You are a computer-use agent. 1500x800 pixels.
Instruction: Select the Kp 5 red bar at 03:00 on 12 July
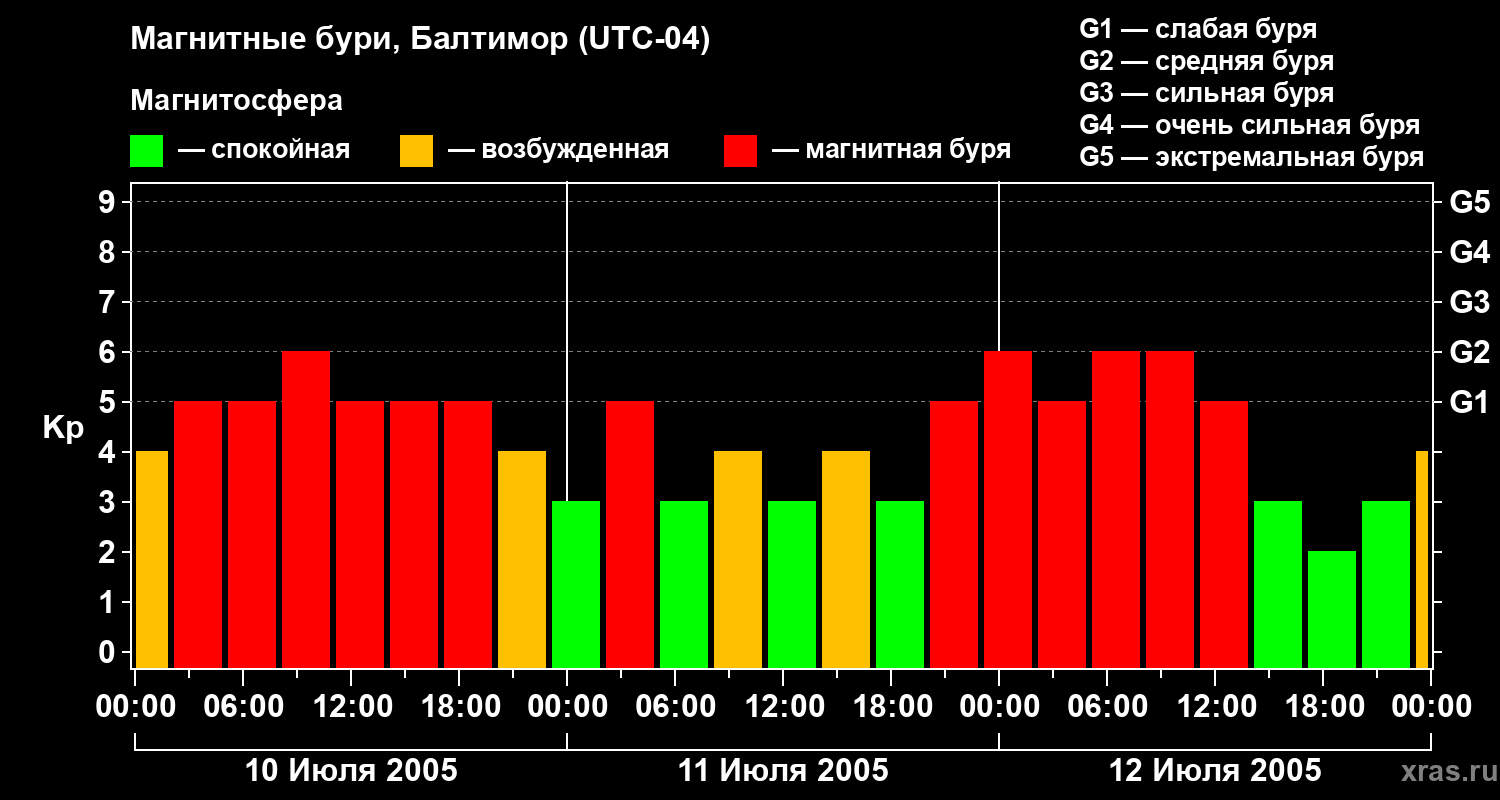[x=1062, y=535]
